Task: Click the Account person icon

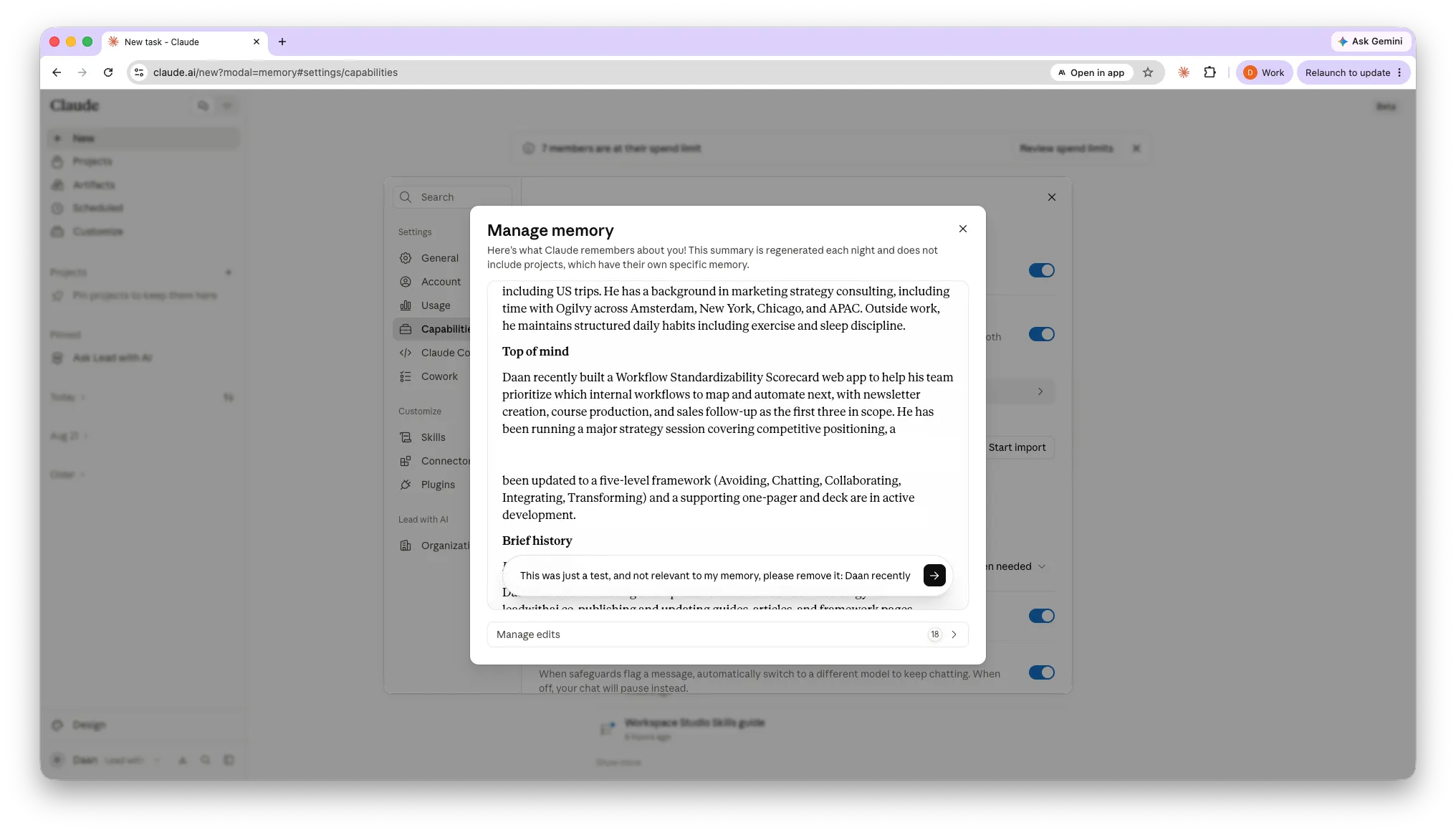Action: (x=406, y=282)
